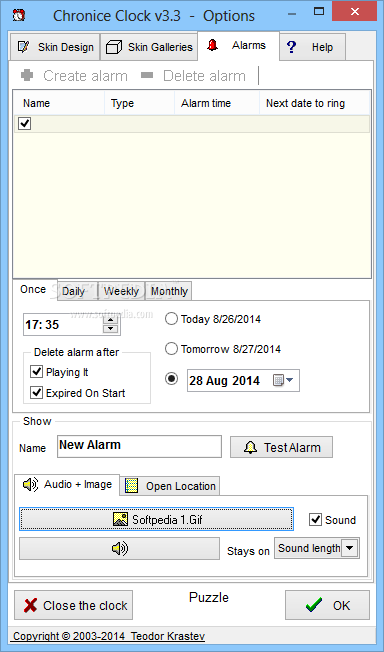Click the Type column header

click(139, 103)
